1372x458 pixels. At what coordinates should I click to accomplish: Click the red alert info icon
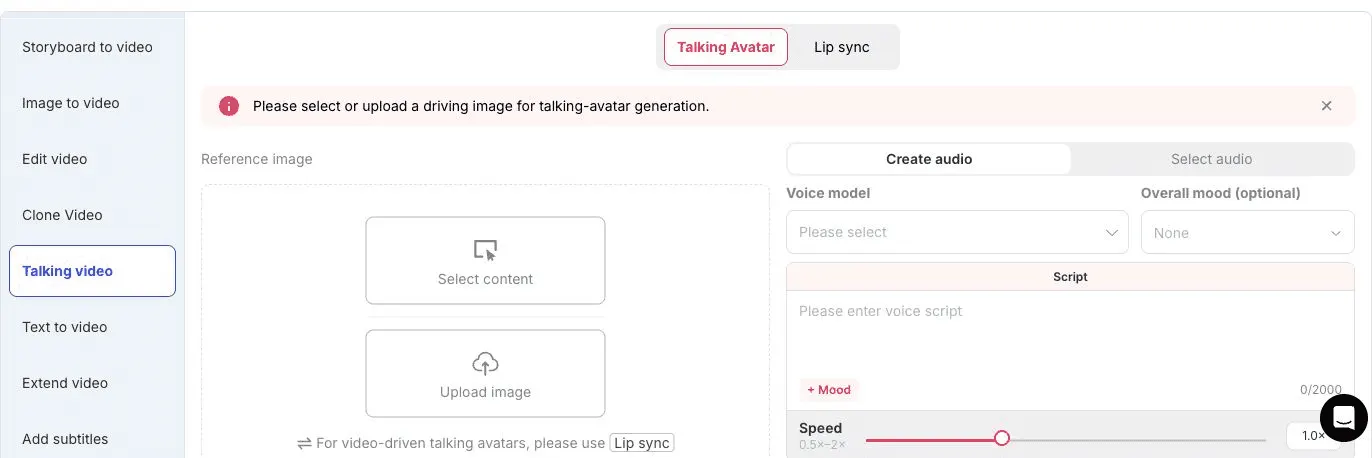(x=229, y=106)
